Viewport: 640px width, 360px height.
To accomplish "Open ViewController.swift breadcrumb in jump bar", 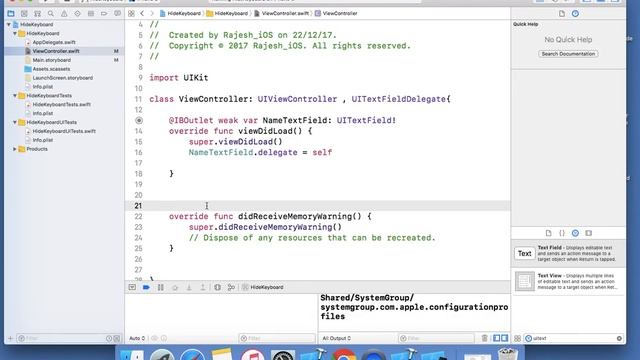I will tap(282, 13).
